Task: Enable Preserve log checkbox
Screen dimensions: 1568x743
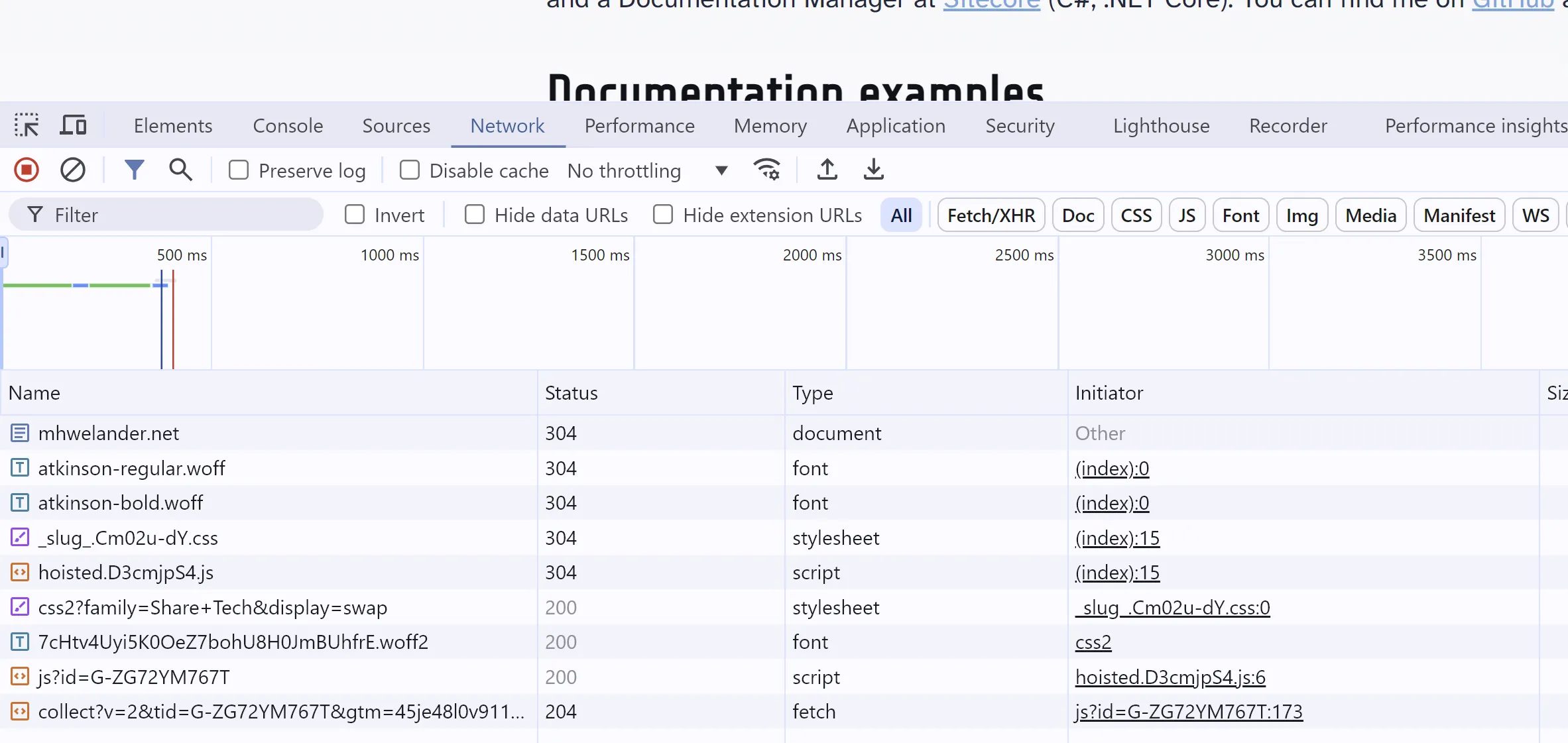Action: (238, 170)
